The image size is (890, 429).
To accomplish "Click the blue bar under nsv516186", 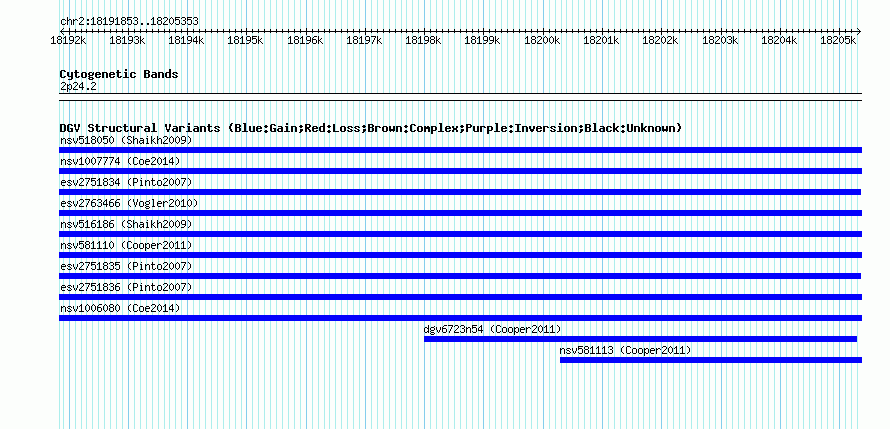I will (460, 234).
